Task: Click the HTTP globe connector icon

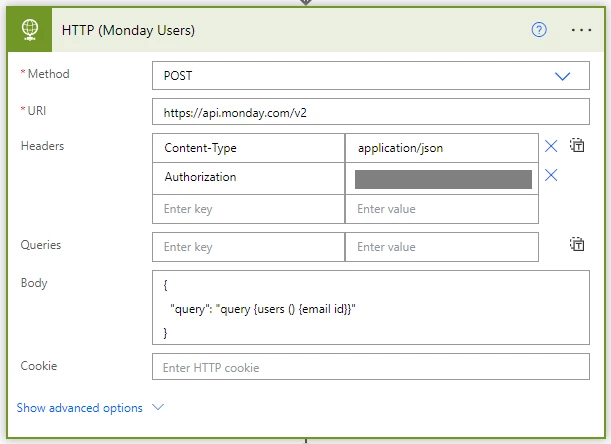Action: click(x=30, y=30)
